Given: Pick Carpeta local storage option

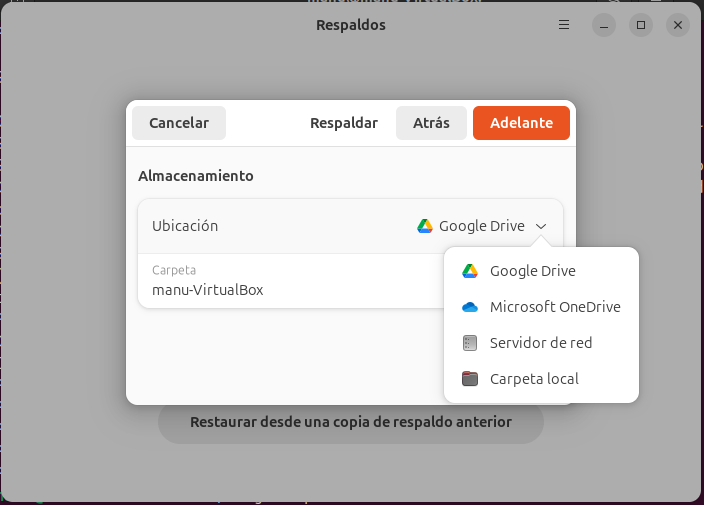Looking at the screenshot, I should pos(533,379).
